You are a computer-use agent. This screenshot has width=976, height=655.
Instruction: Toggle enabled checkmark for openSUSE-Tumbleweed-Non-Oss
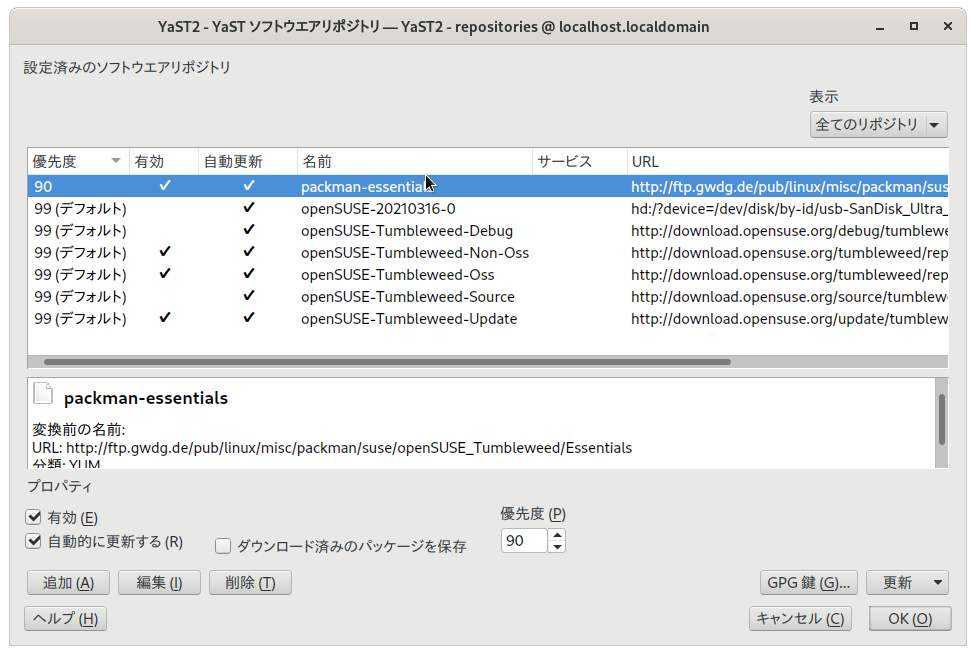click(x=165, y=252)
